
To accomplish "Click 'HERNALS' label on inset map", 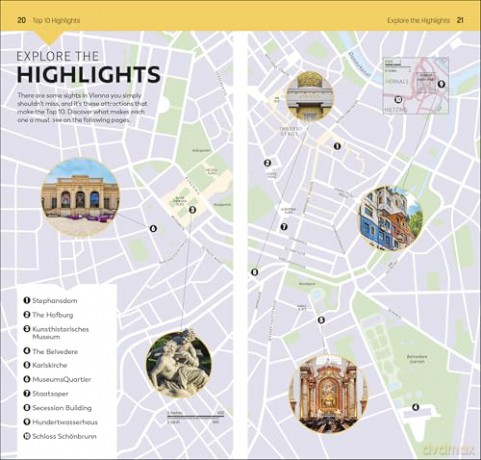I will [x=397, y=82].
